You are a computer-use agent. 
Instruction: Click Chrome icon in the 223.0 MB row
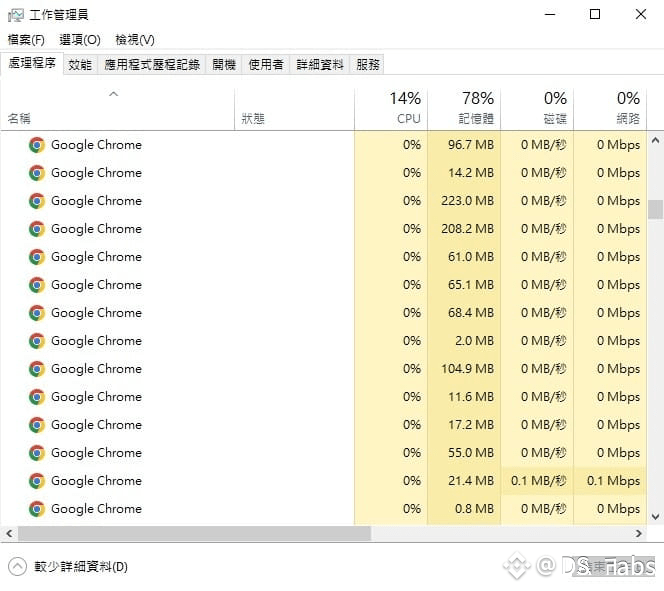tap(37, 201)
